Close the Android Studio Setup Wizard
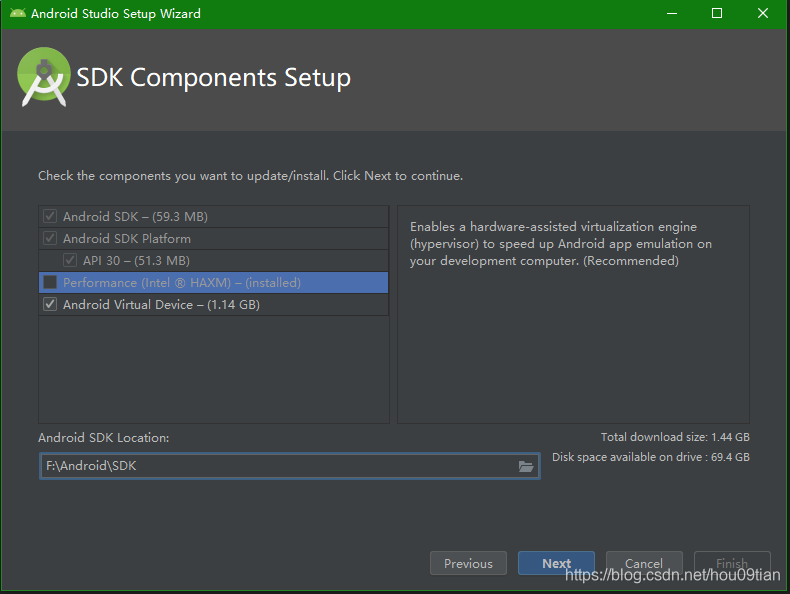This screenshot has height=594, width=790. point(763,14)
